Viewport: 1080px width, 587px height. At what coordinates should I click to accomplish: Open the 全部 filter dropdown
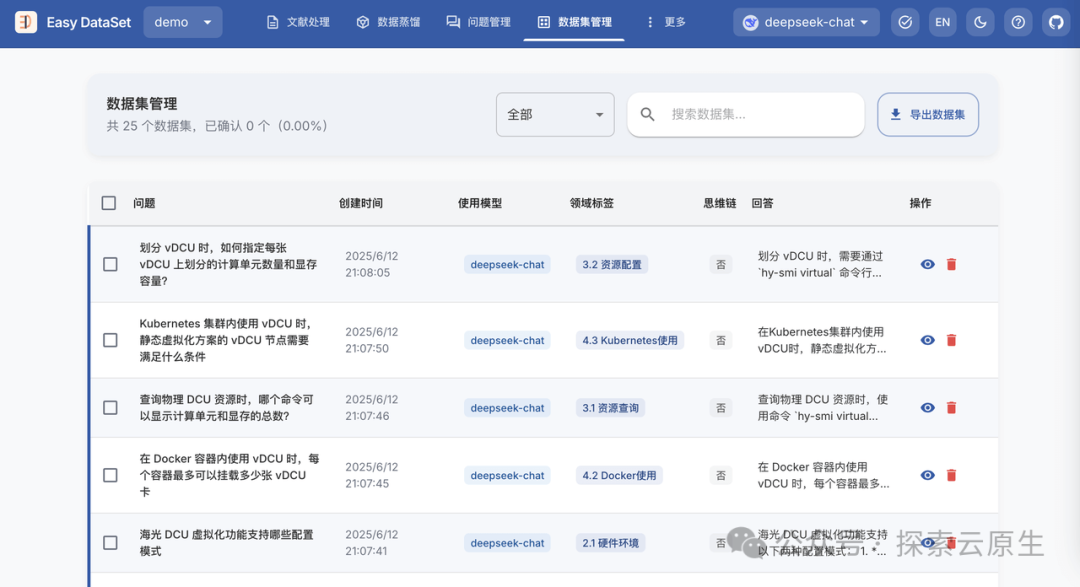coord(555,114)
